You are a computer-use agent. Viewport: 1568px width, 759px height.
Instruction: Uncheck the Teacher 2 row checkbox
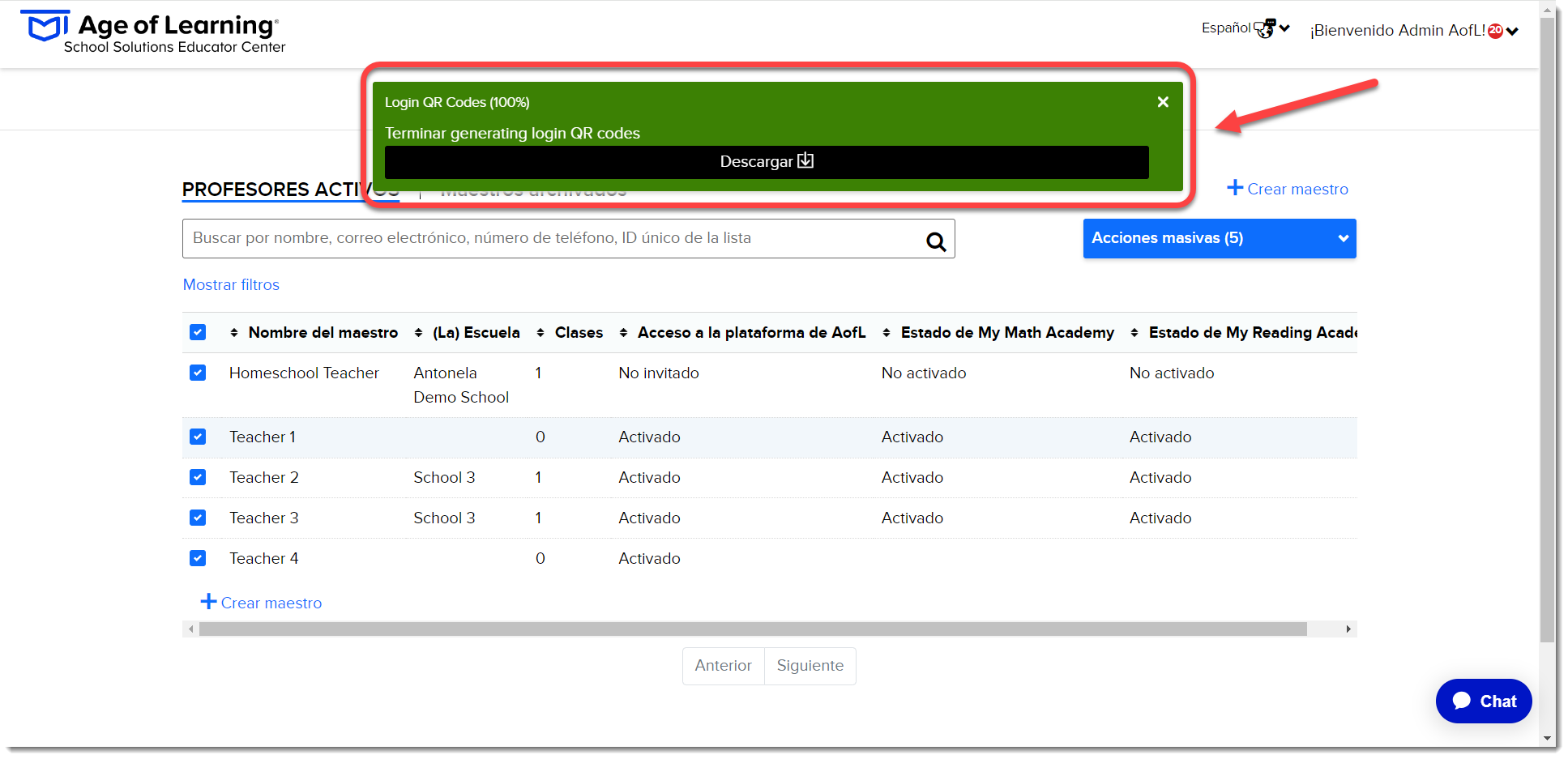198,477
